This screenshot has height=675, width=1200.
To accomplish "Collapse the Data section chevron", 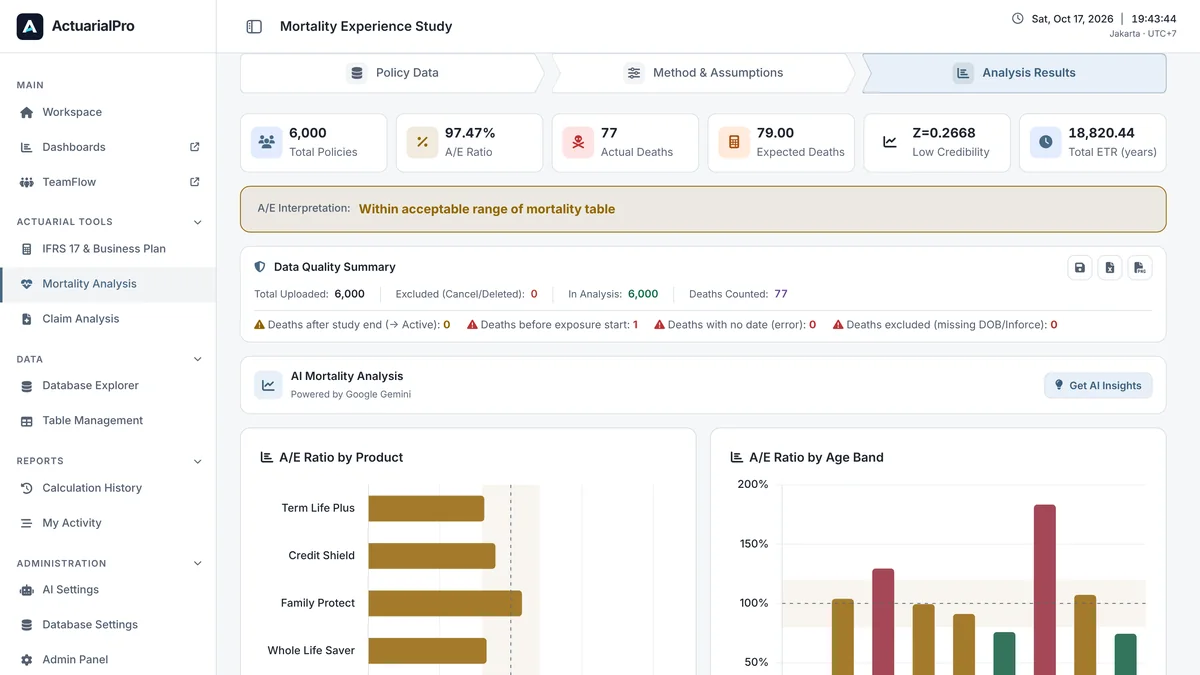I will coord(197,359).
